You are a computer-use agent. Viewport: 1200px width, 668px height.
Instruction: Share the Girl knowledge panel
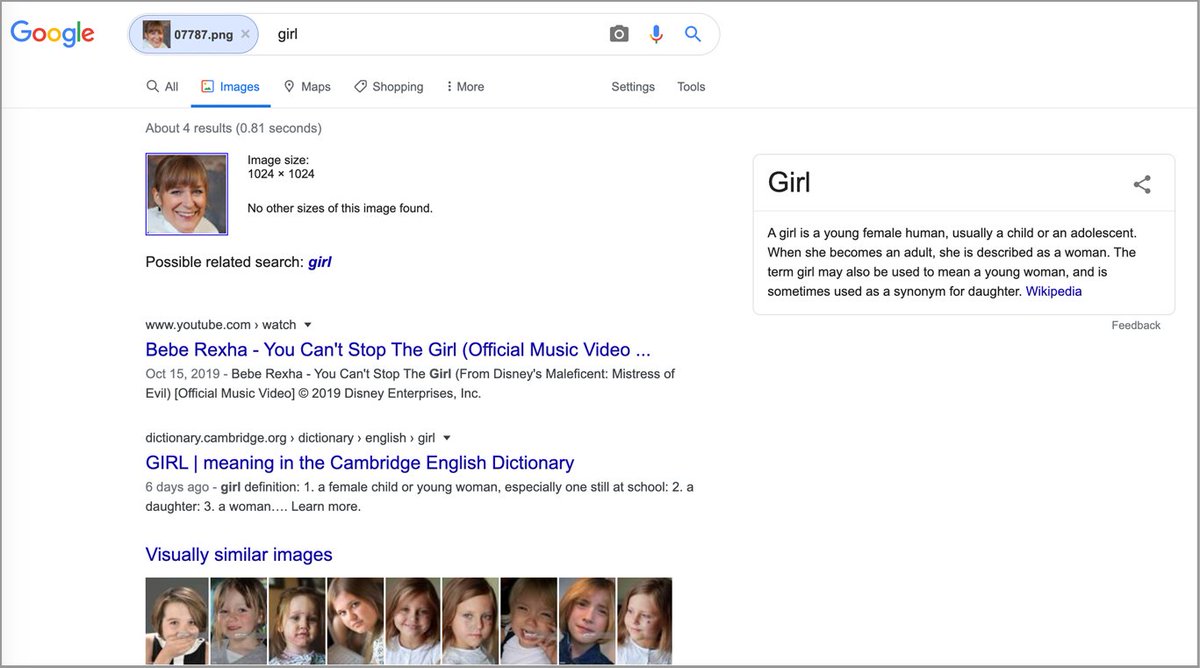tap(1142, 184)
